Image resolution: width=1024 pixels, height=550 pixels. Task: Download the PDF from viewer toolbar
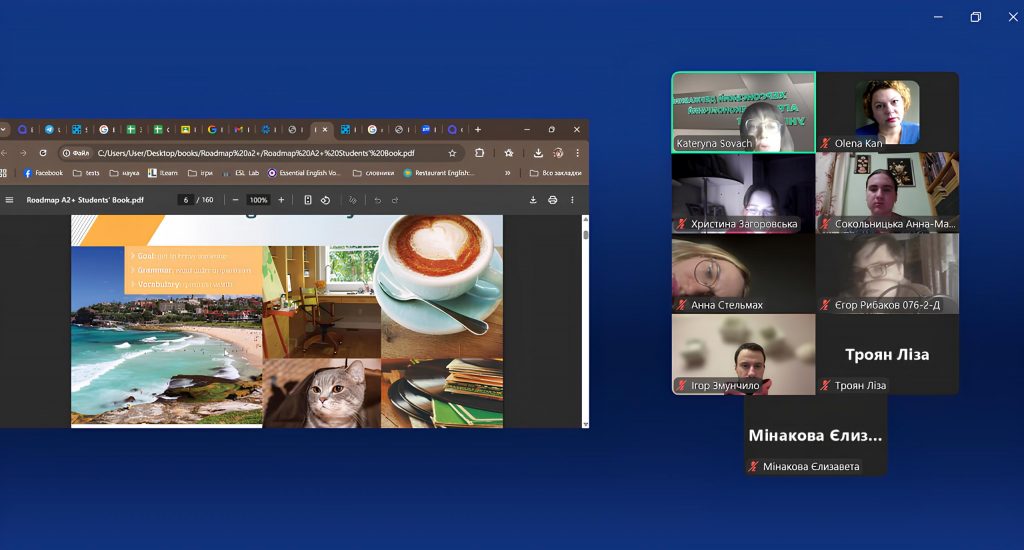[x=533, y=200]
